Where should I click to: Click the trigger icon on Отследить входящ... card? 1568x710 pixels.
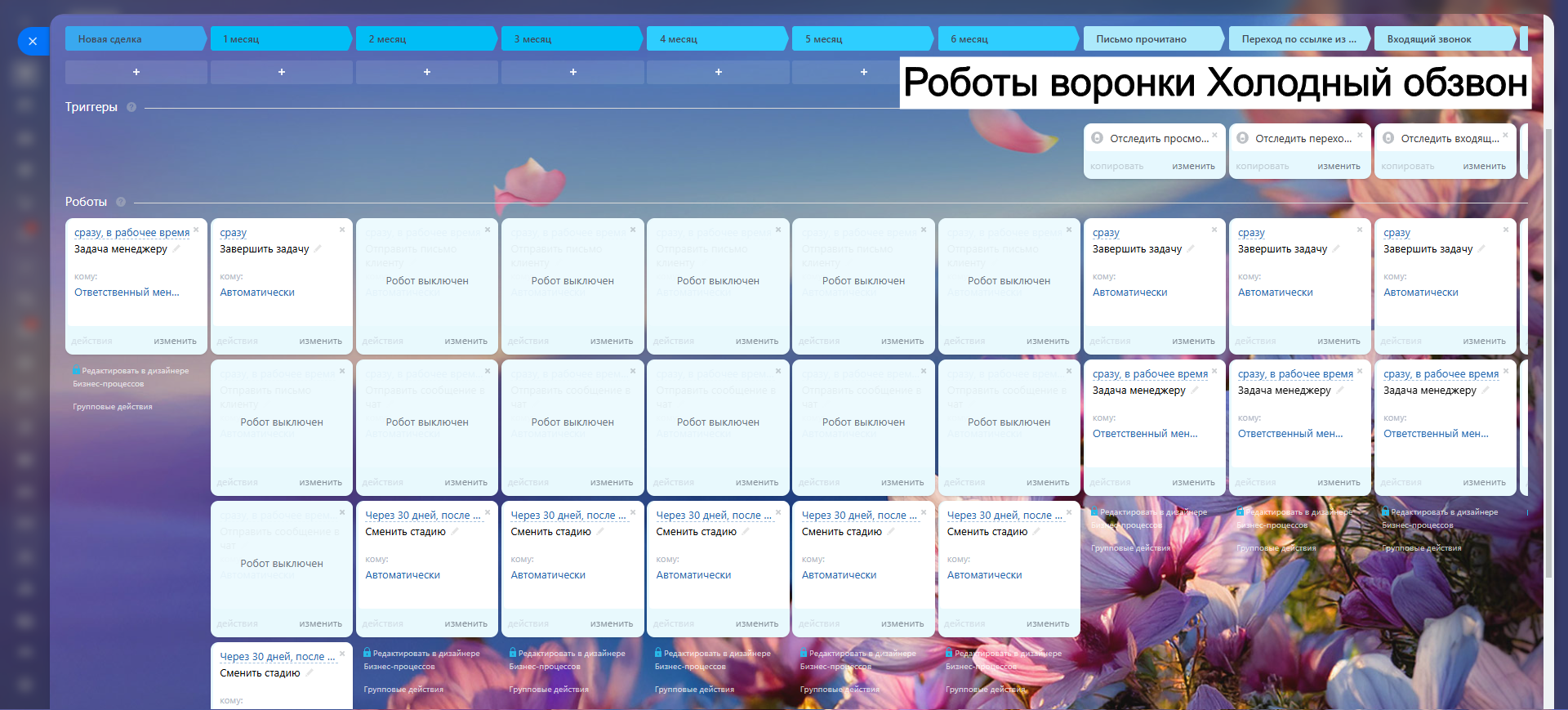click(x=1388, y=138)
